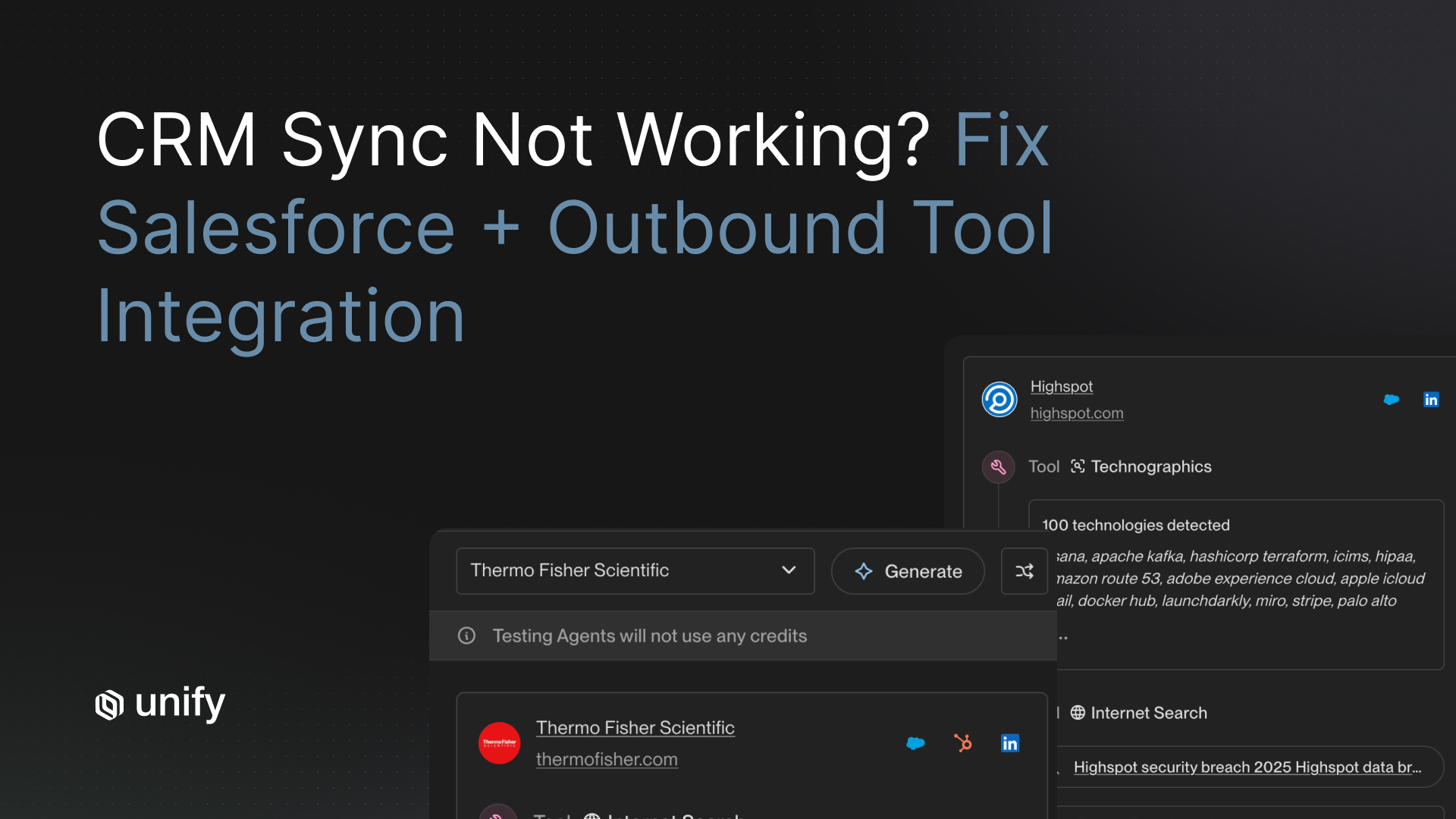Toggle the shuffle button beside Generate
The image size is (1456, 819).
1025,572
